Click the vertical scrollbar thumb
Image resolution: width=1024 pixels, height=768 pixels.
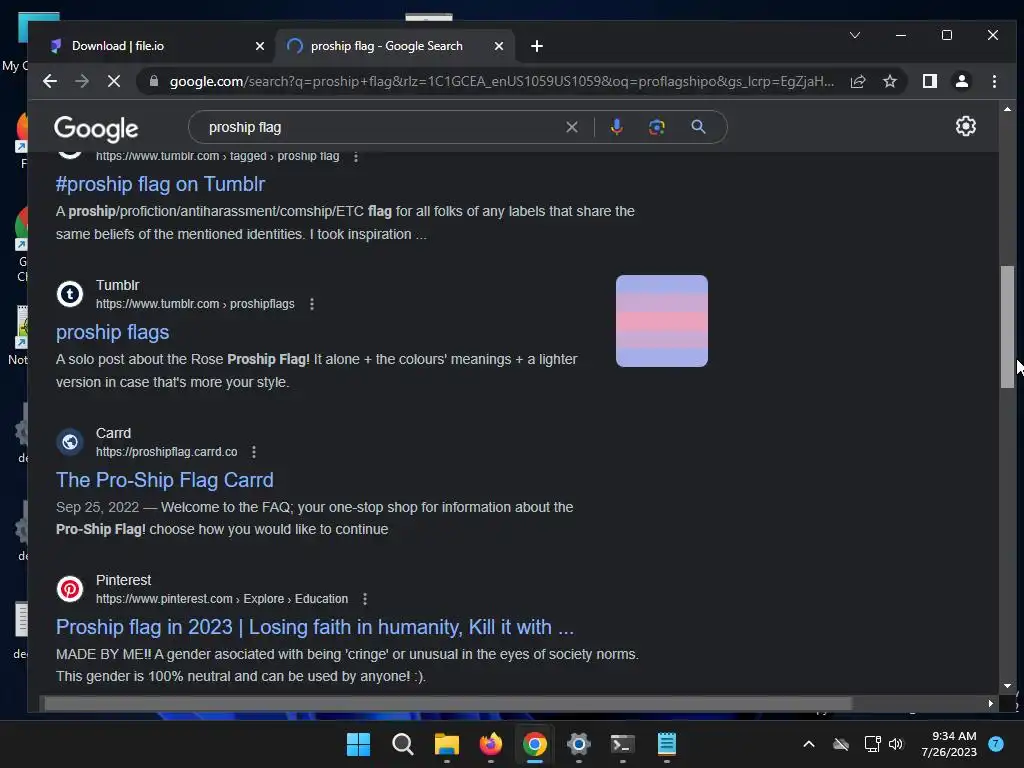1007,327
